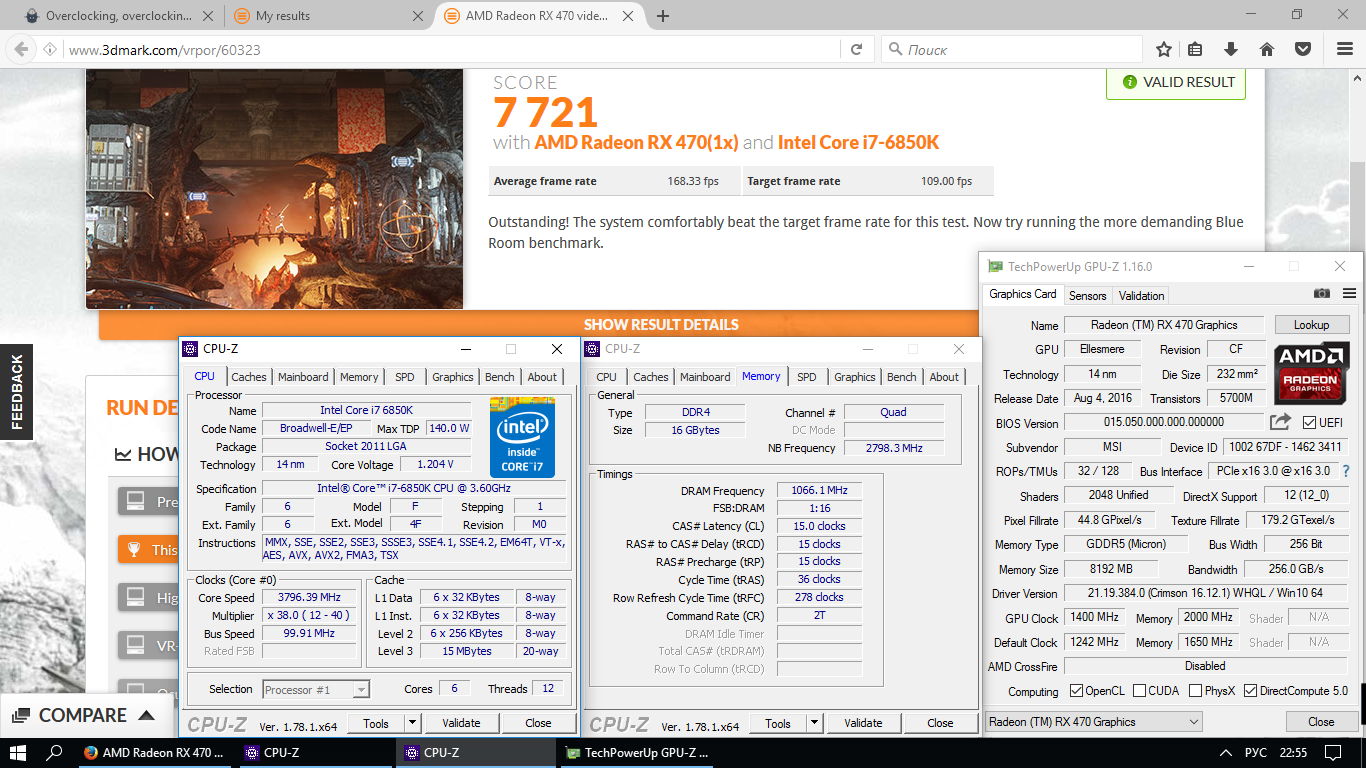Click the site info icon in address bar
Image resolution: width=1366 pixels, height=768 pixels.
pyautogui.click(x=50, y=49)
